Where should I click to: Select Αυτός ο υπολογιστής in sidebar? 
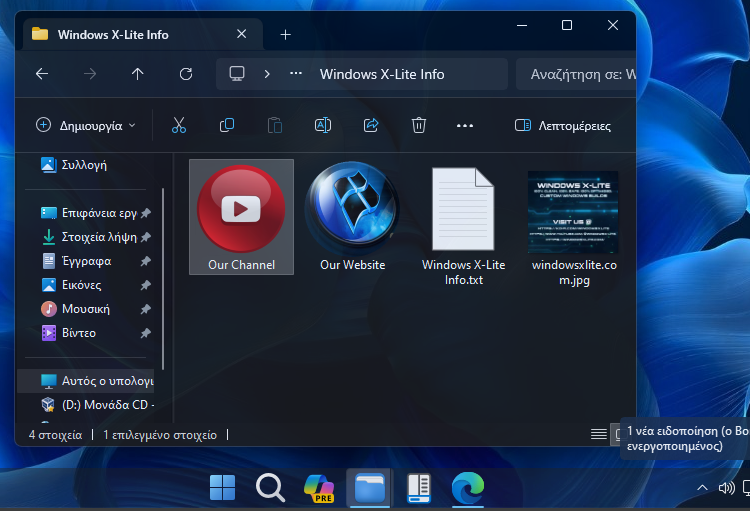[x=86, y=381]
